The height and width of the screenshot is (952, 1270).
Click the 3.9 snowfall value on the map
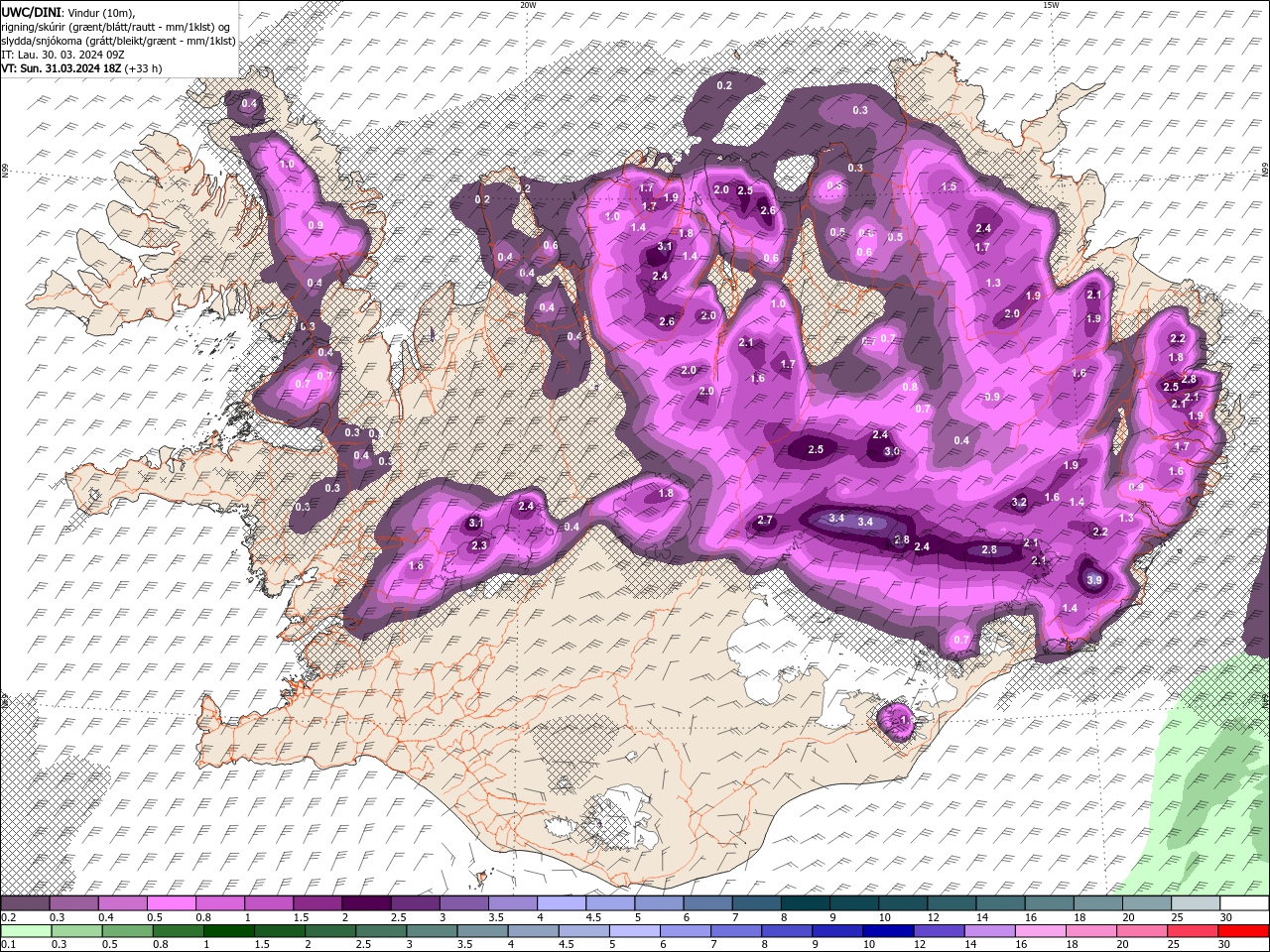[x=1094, y=580]
